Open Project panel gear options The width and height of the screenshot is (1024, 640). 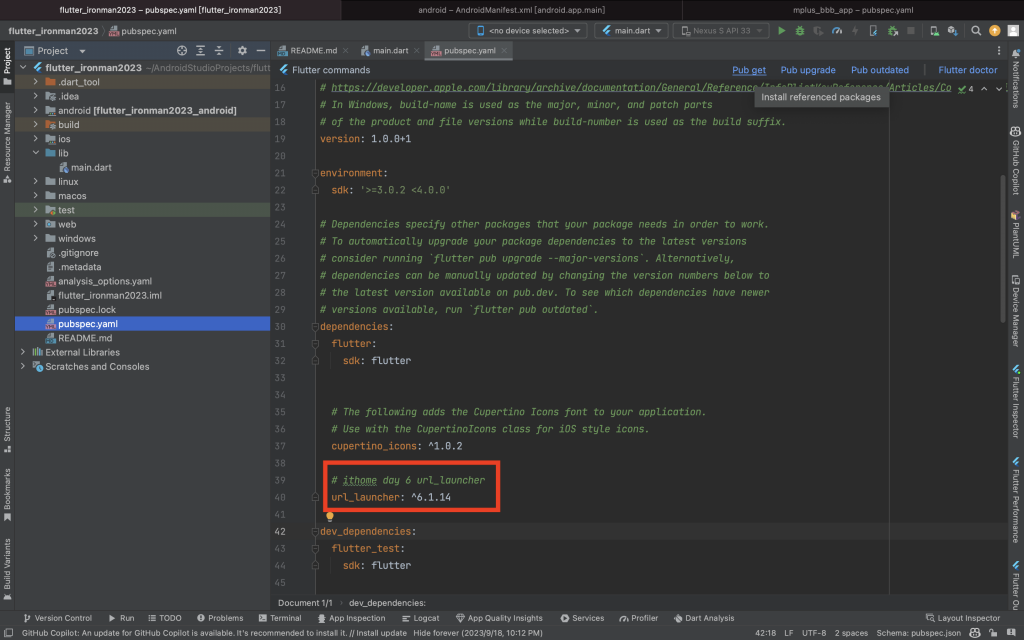(242, 50)
